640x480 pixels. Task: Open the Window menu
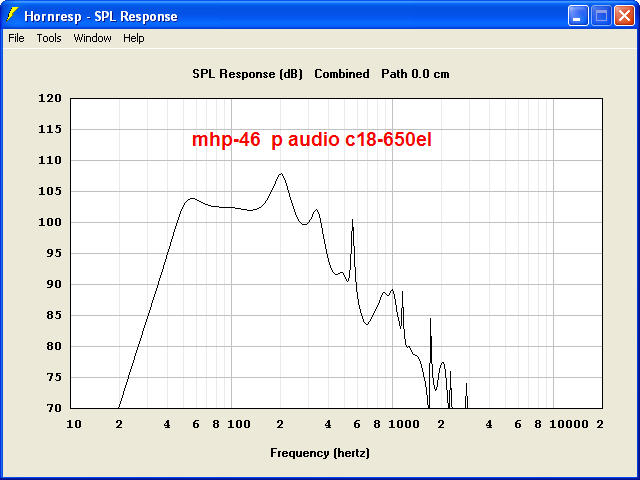[92, 38]
